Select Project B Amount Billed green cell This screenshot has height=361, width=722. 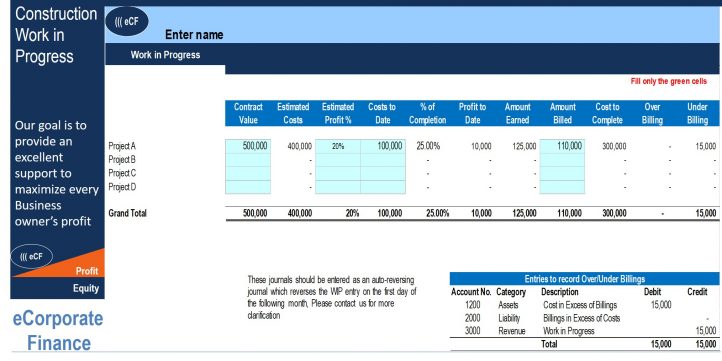click(x=562, y=160)
